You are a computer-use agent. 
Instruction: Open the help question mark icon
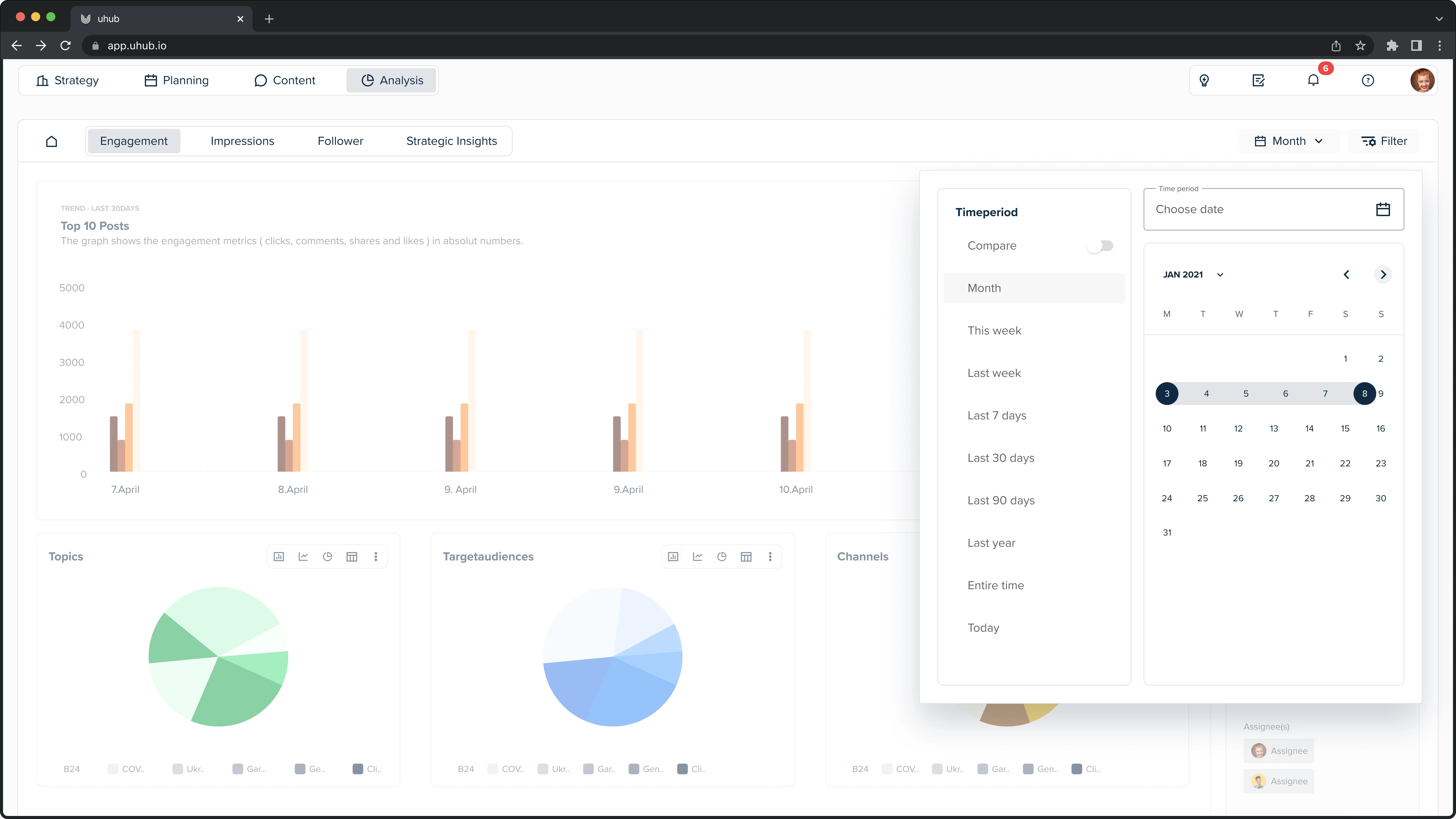[x=1367, y=80]
